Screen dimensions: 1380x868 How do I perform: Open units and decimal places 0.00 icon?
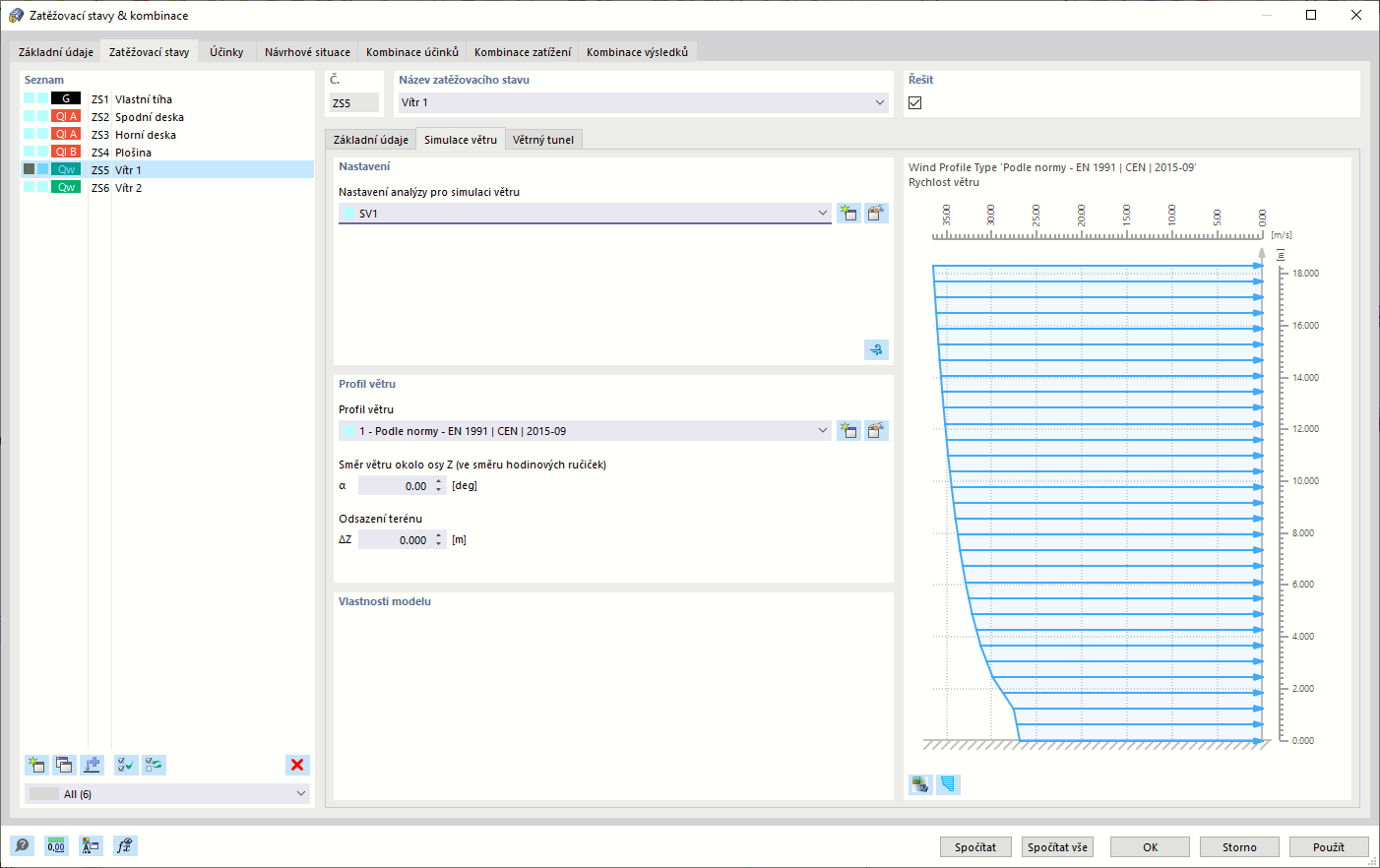56,845
